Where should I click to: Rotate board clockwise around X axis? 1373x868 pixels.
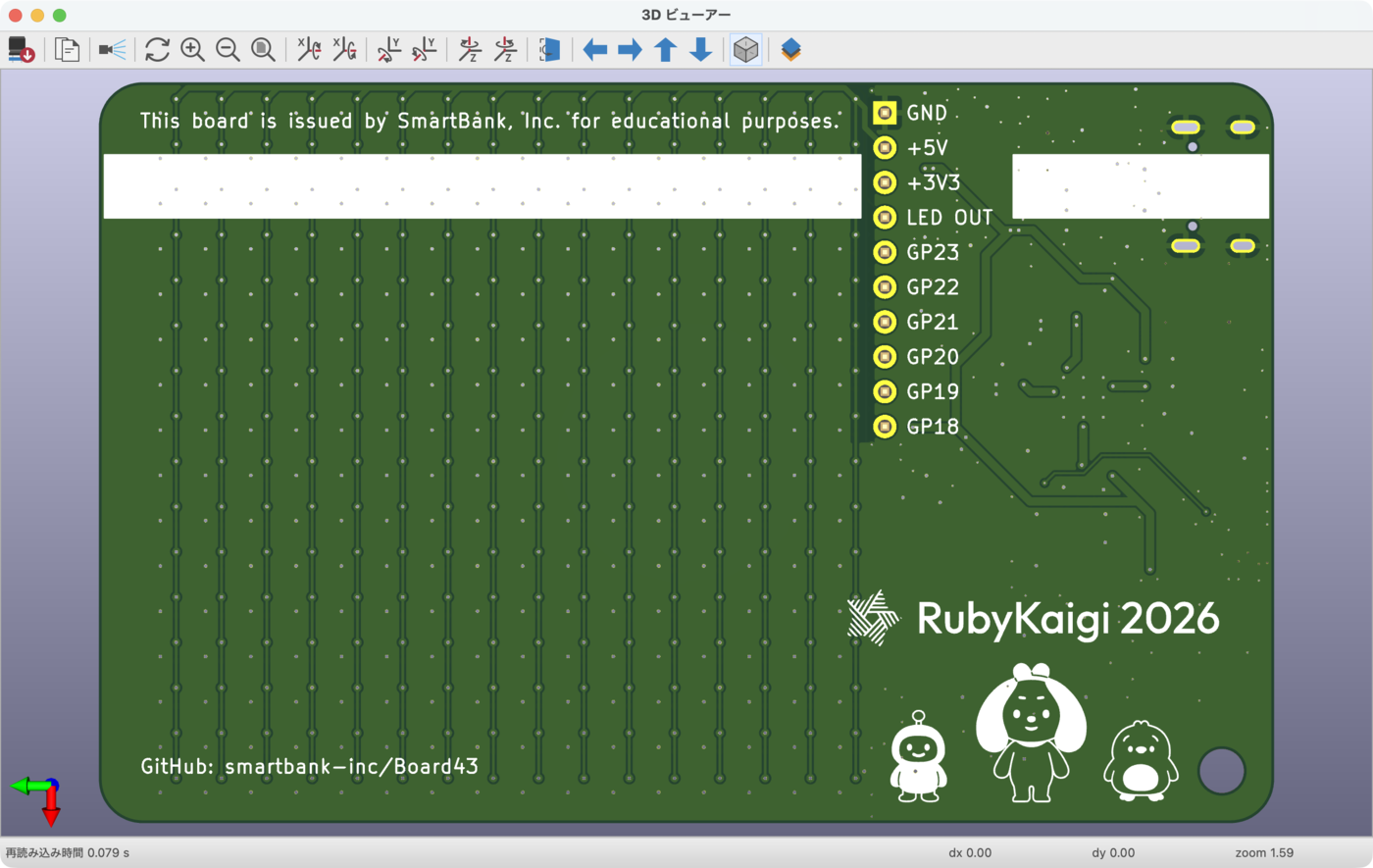(309, 49)
